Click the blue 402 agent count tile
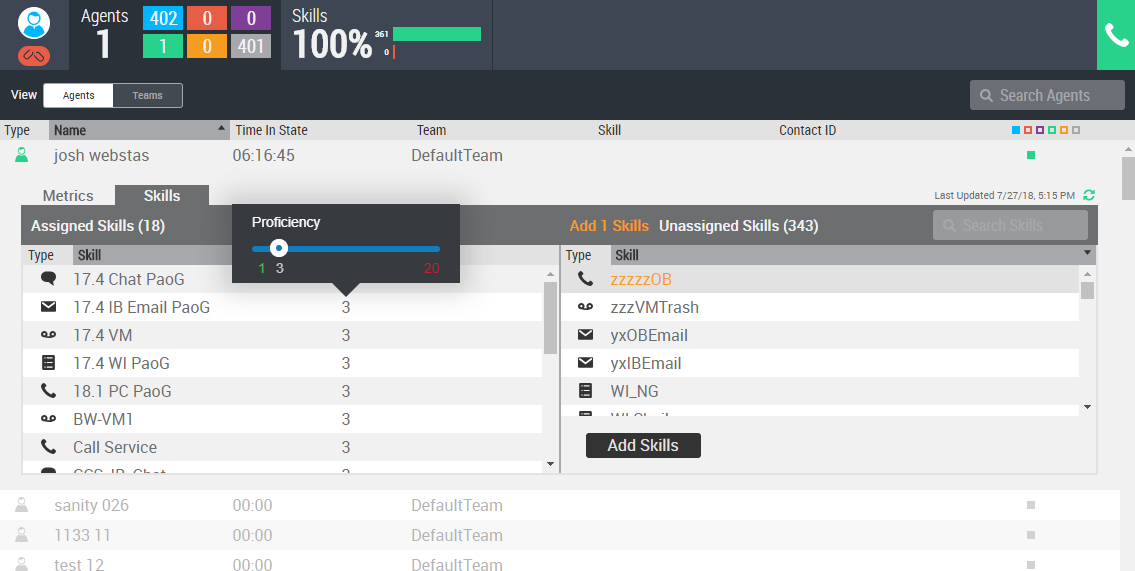Image resolution: width=1135 pixels, height=571 pixels. click(x=163, y=18)
